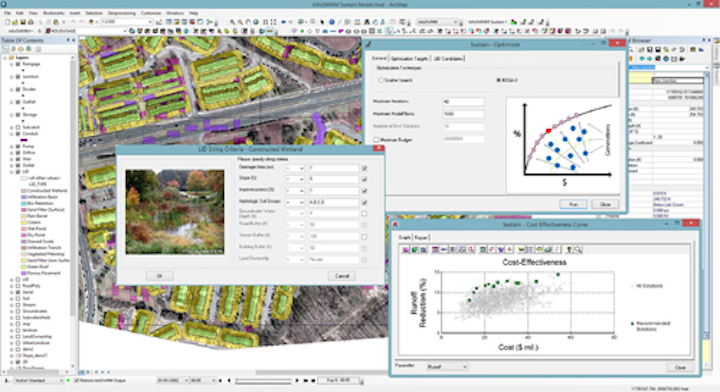
Task: Toggle the Junction layer checkbox
Action: click(18, 77)
